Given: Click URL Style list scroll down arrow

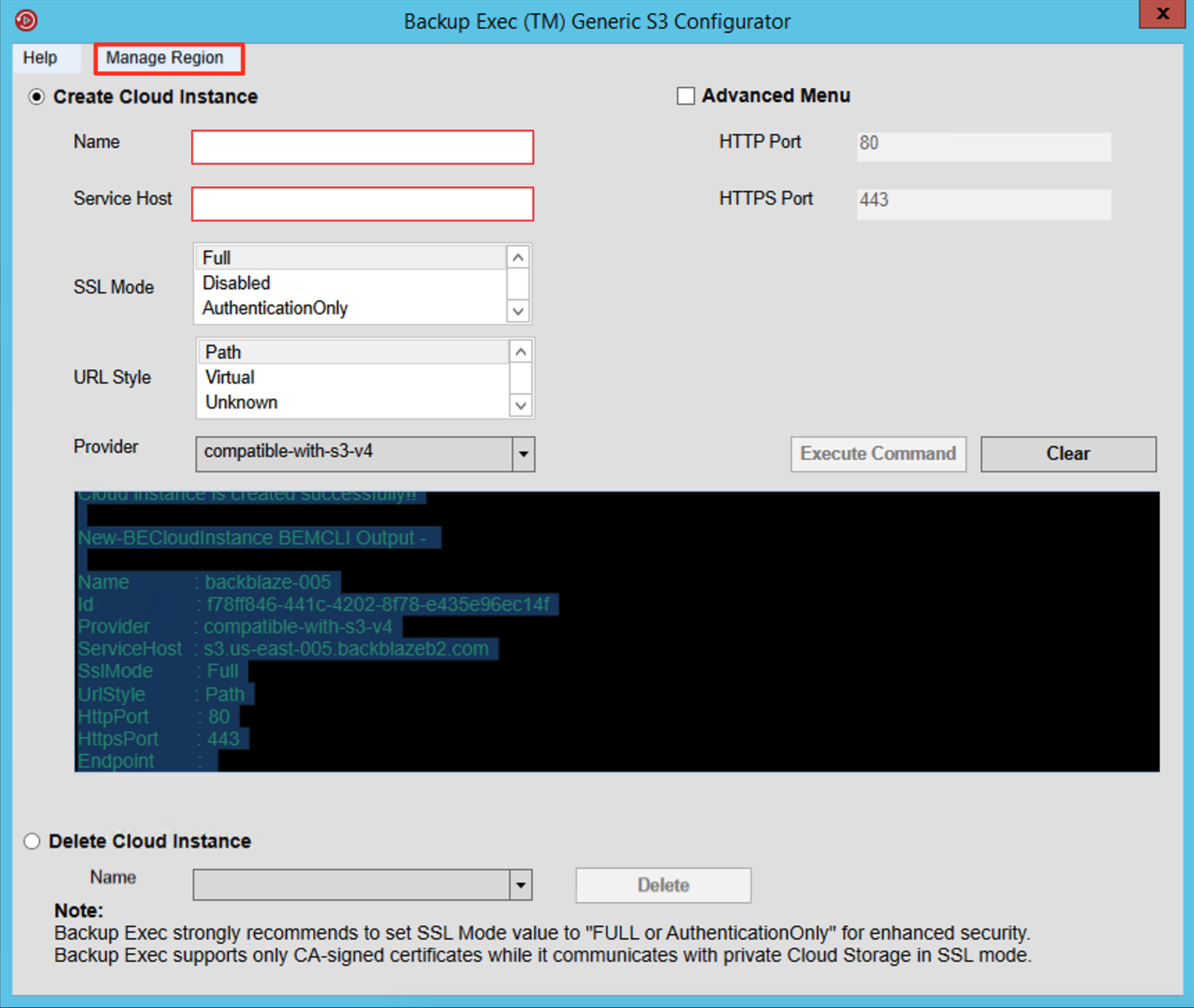Looking at the screenshot, I should 520,405.
